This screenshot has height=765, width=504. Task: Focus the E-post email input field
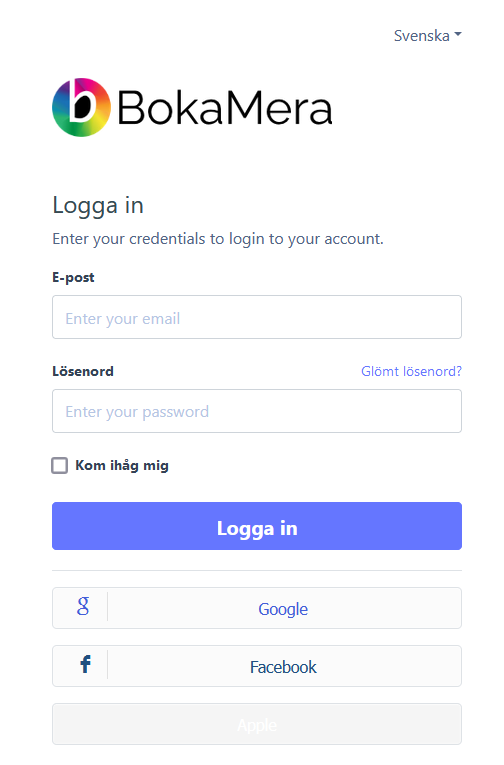coord(257,317)
